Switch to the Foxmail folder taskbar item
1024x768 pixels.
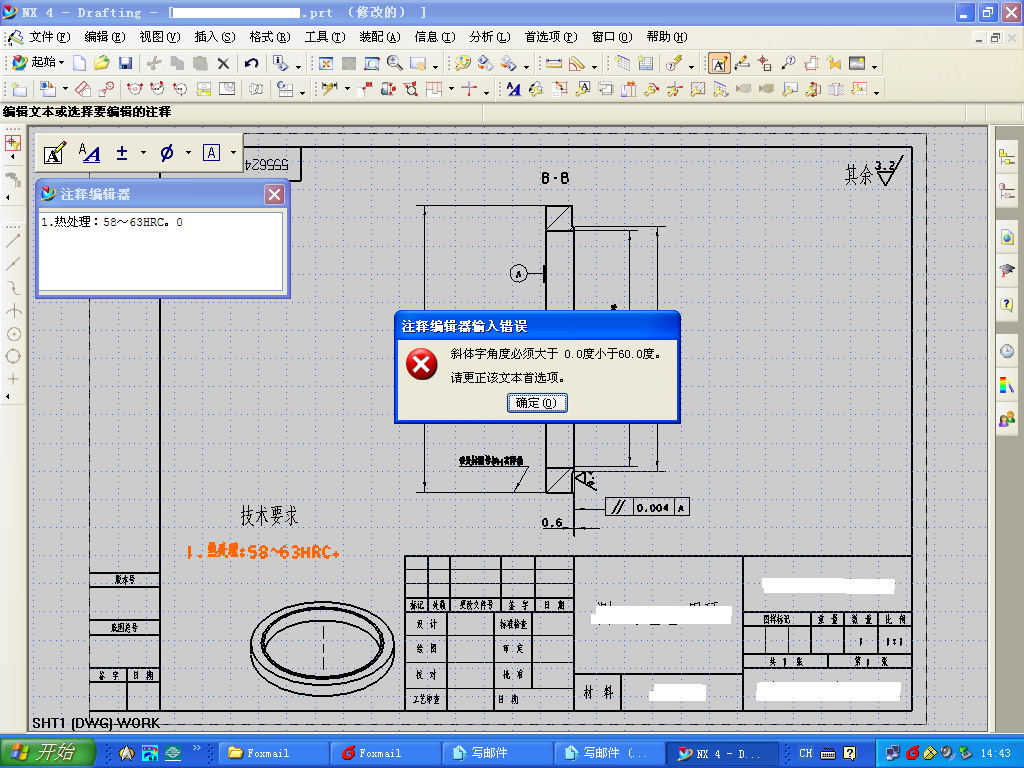[272, 753]
